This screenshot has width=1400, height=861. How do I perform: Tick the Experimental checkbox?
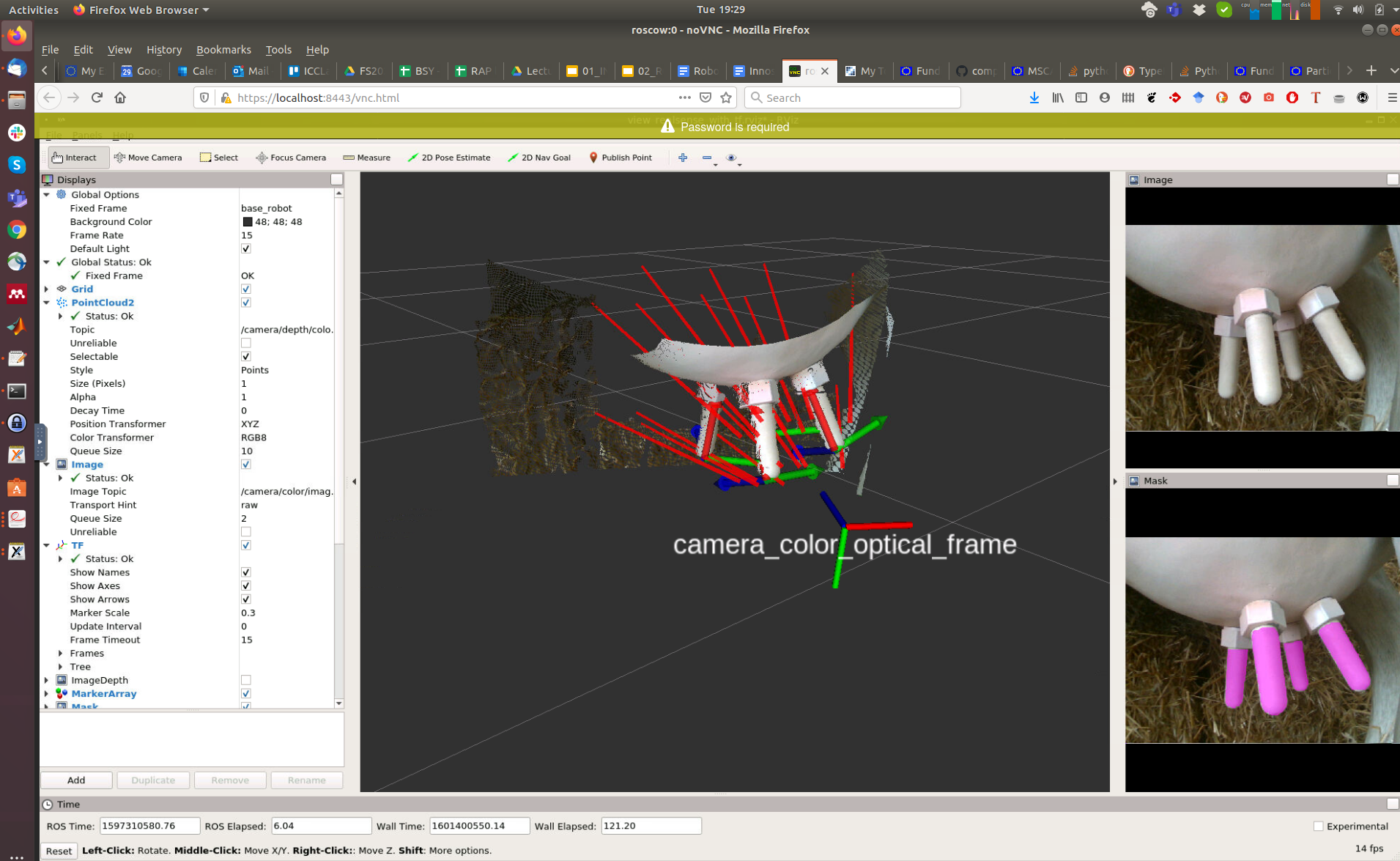point(1318,826)
